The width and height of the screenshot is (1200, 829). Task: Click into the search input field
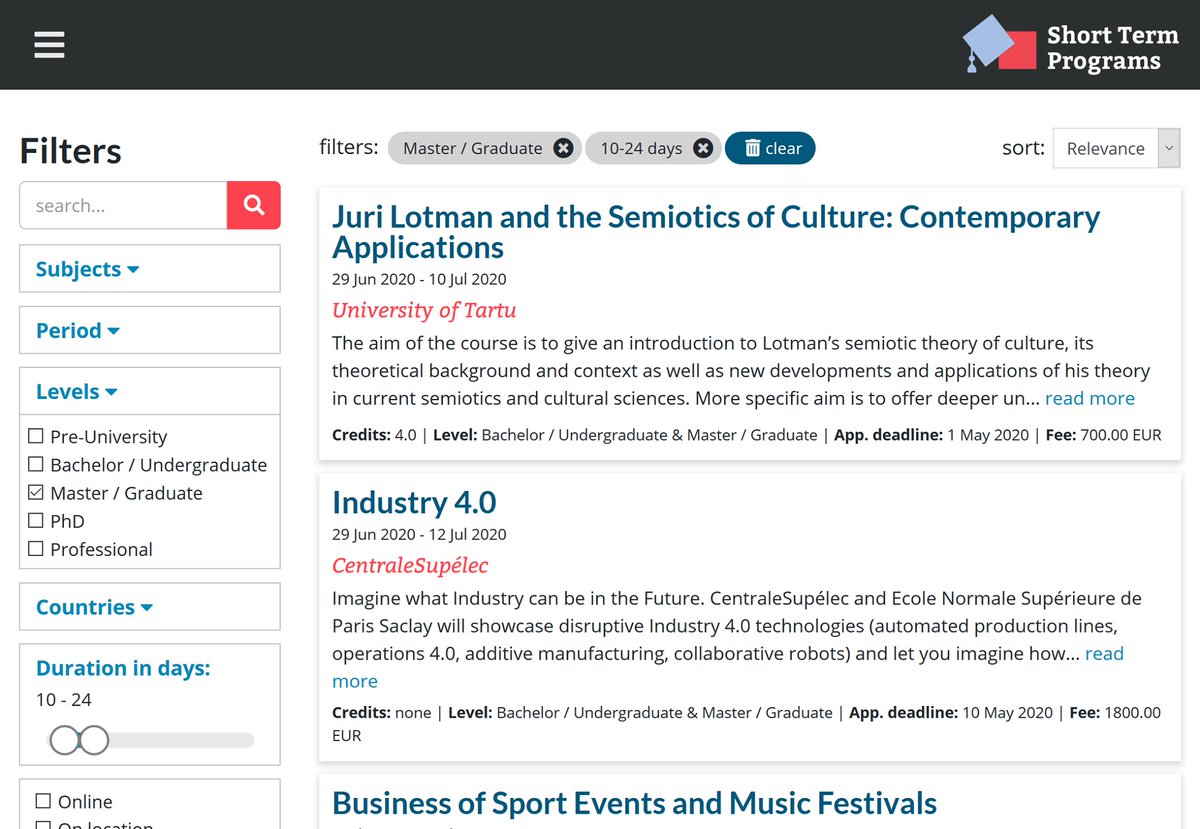pyautogui.click(x=124, y=205)
